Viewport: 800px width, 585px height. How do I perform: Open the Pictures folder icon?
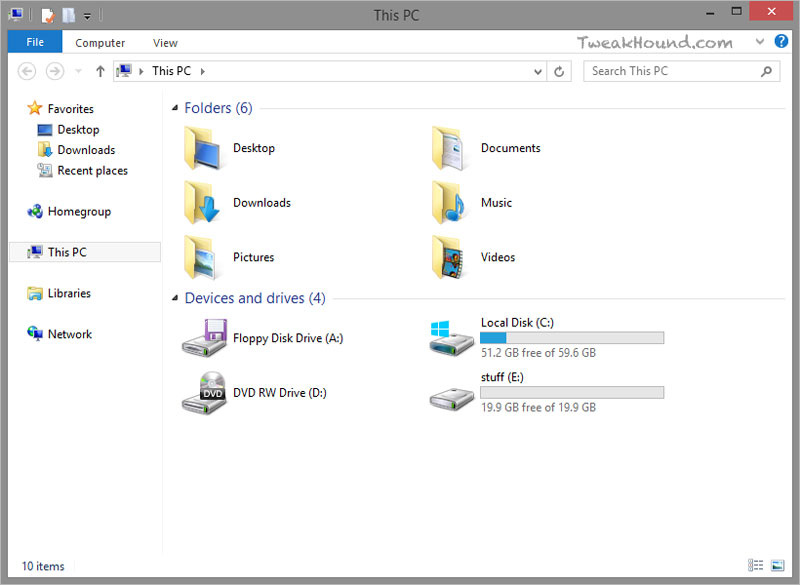click(x=204, y=258)
